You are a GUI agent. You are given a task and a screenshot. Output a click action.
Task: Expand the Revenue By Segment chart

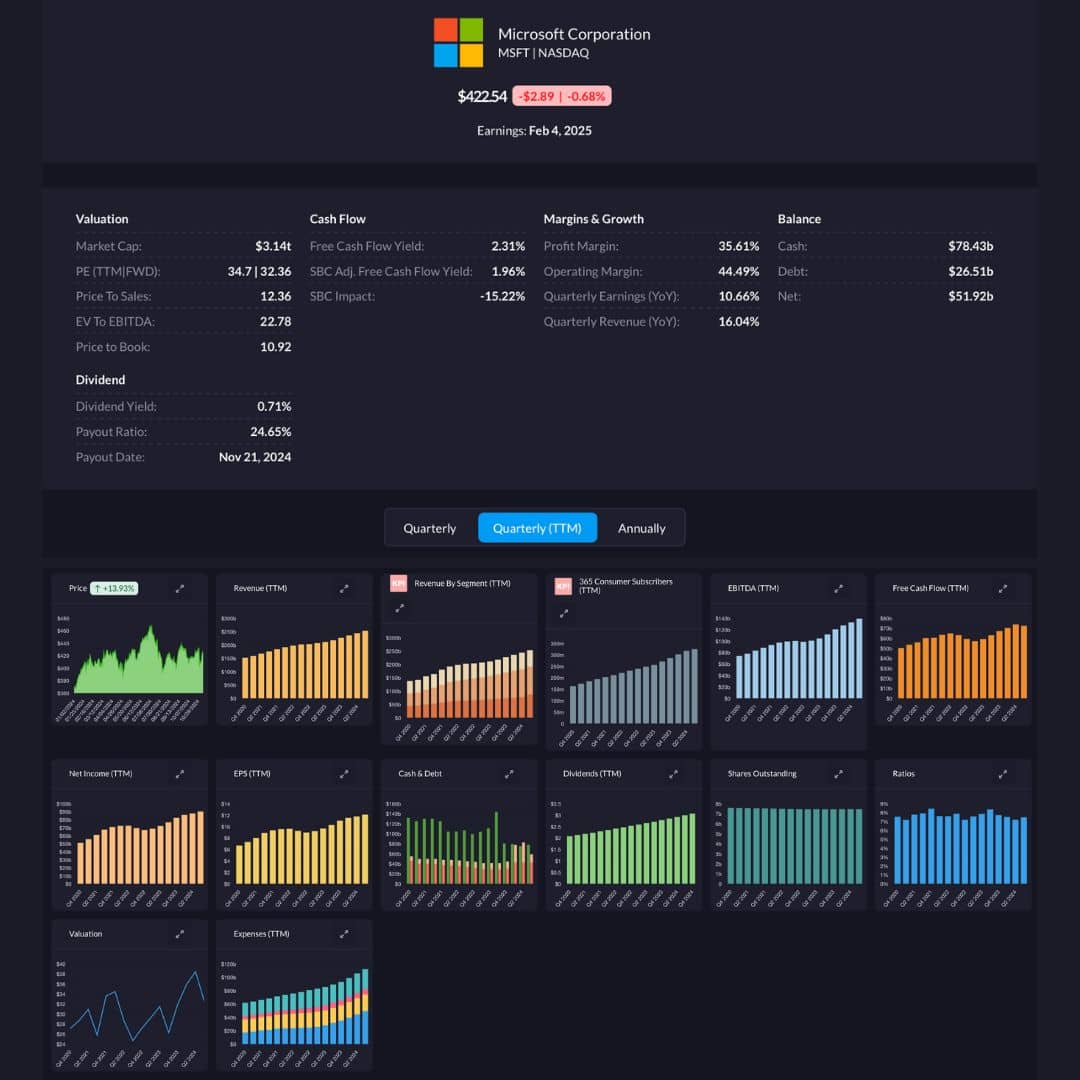(x=399, y=608)
